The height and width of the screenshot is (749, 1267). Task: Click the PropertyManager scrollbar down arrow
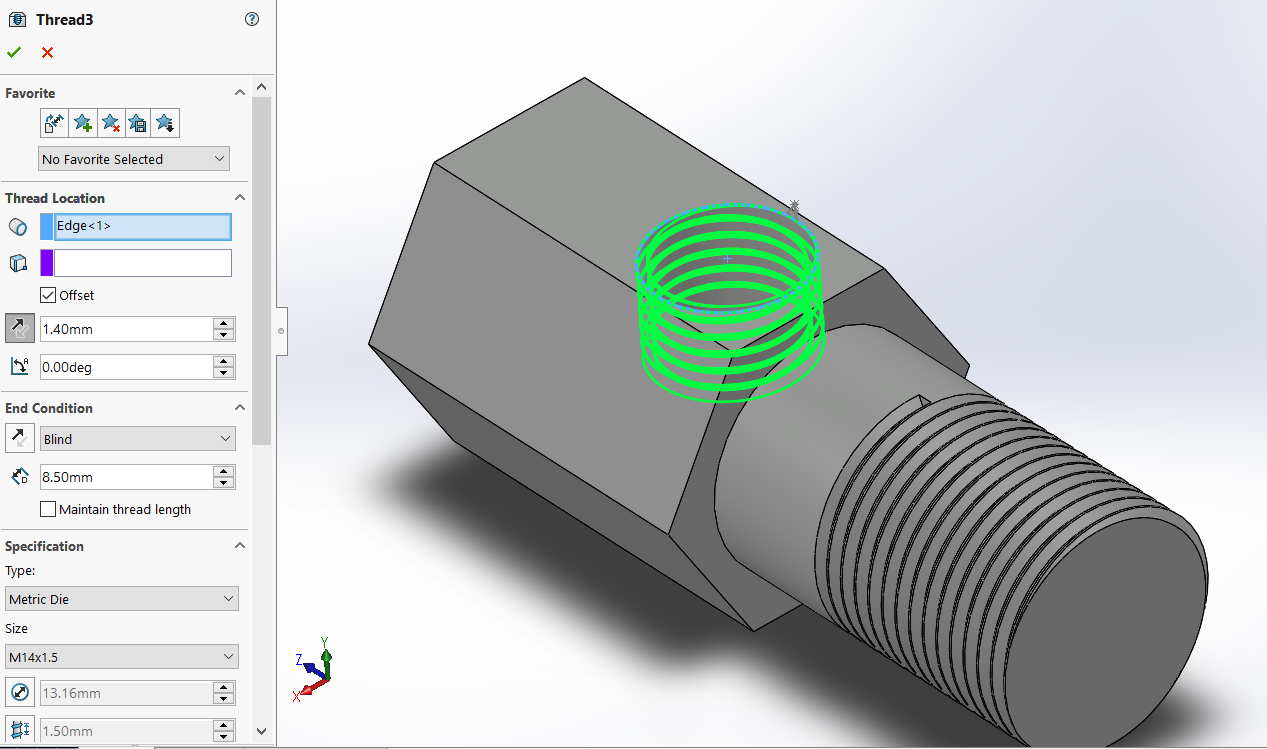tap(262, 732)
